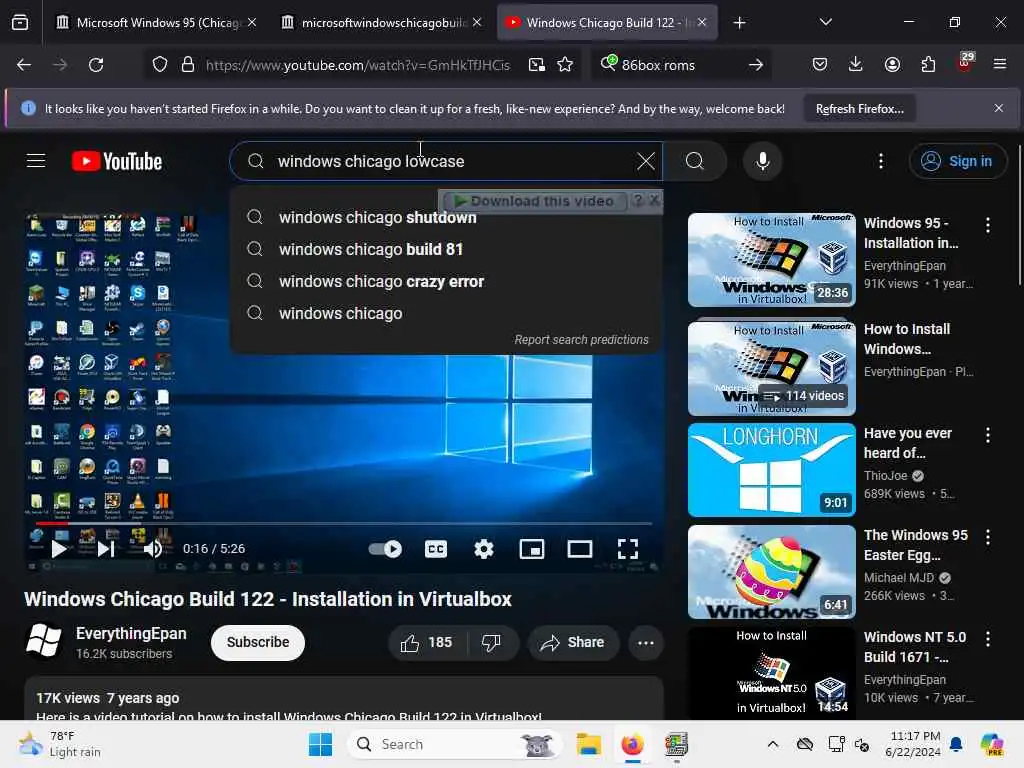
Task: Open the Windows Start menu
Action: 320,744
